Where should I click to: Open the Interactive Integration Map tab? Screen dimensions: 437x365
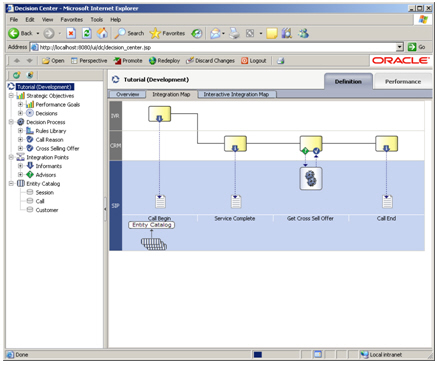pos(236,94)
